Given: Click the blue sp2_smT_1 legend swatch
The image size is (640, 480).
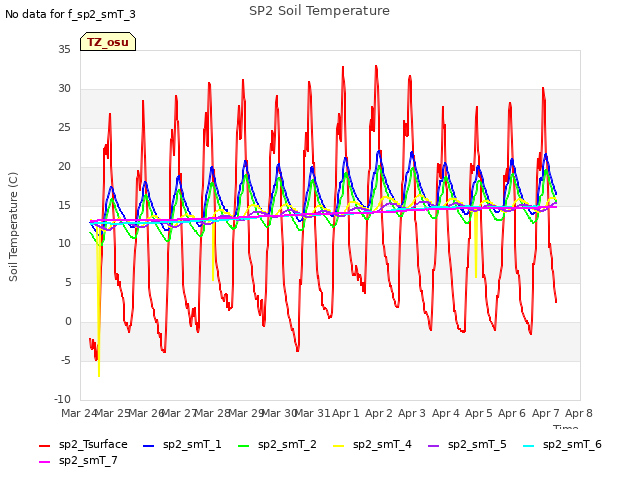Looking at the screenshot, I should pos(149,446).
